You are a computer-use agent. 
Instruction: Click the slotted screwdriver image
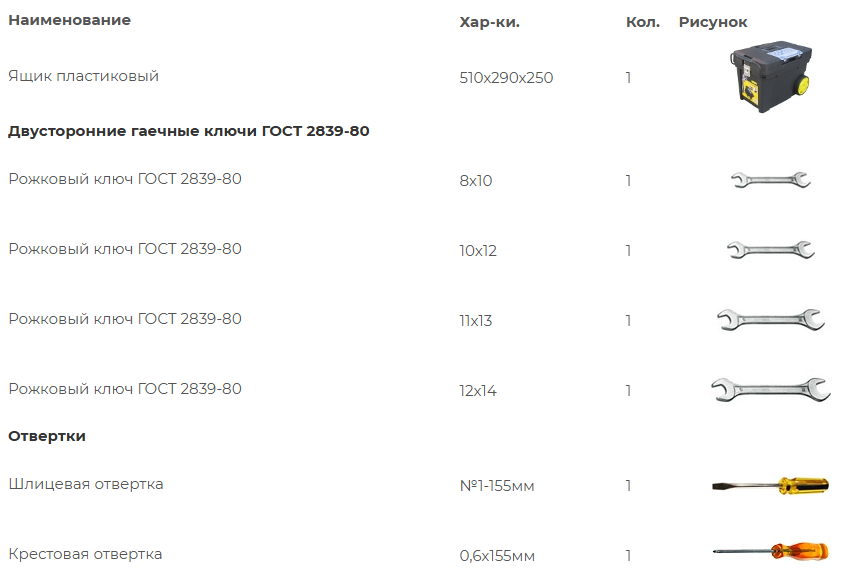[770, 486]
